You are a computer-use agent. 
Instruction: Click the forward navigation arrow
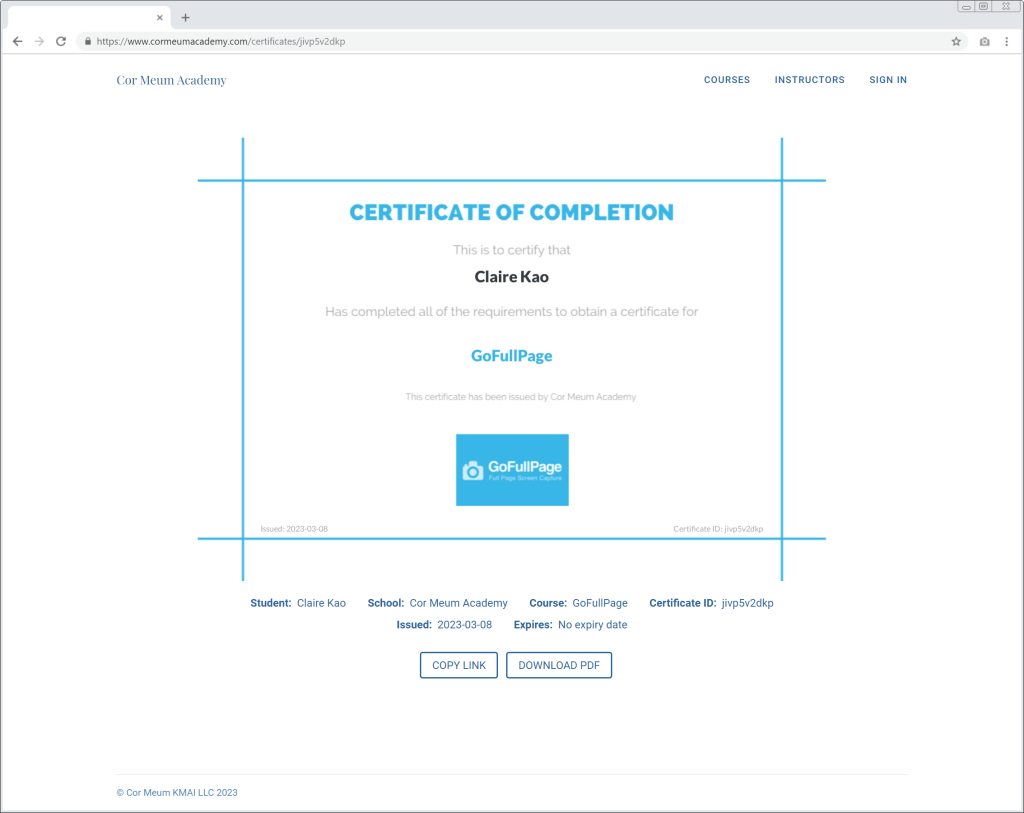pos(39,41)
